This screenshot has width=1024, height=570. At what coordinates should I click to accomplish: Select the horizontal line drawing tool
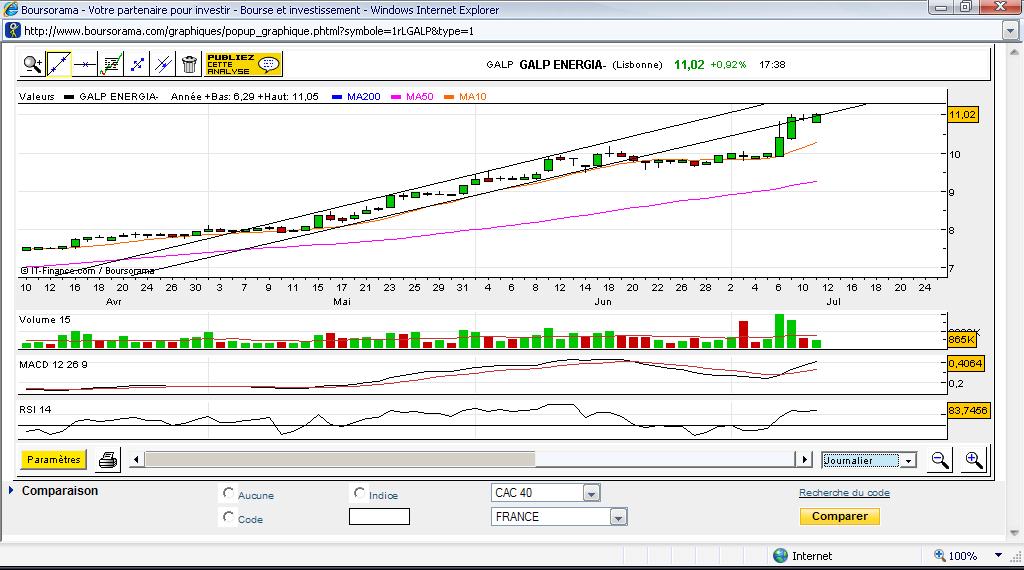(x=85, y=64)
